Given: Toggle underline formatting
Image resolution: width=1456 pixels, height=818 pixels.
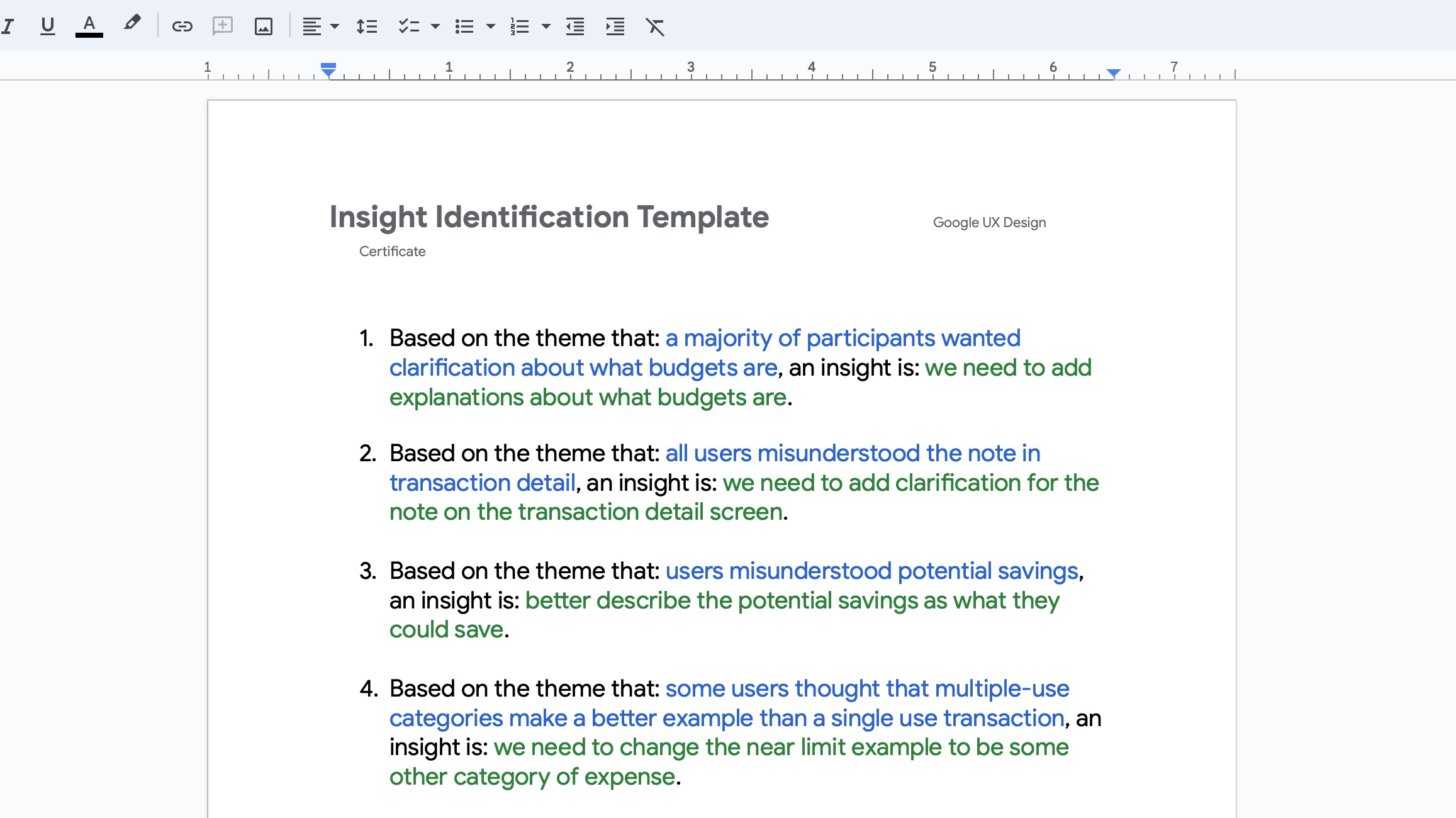Looking at the screenshot, I should 47,26.
